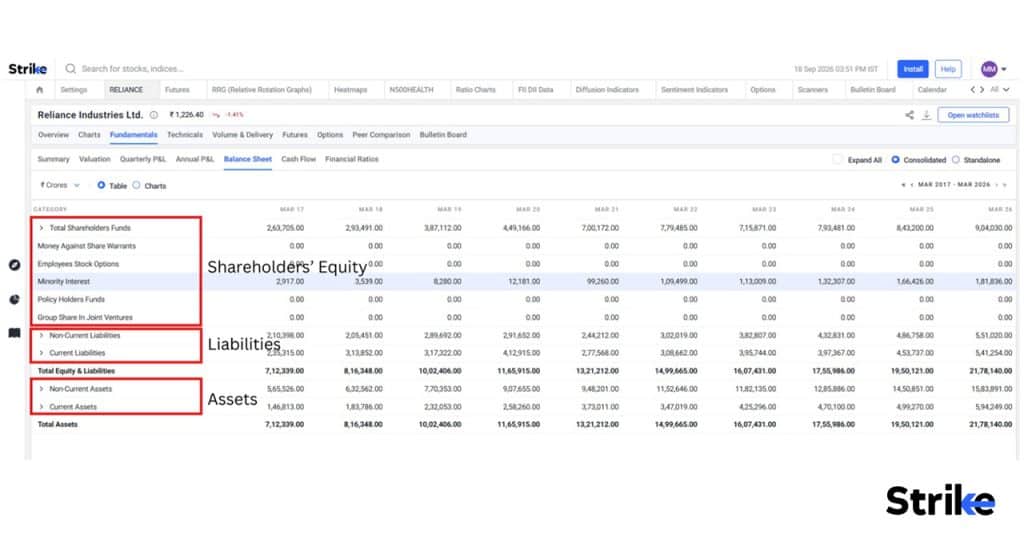Open the N500HEALTH workspace tab
The height and width of the screenshot is (542, 1024).
pos(411,89)
